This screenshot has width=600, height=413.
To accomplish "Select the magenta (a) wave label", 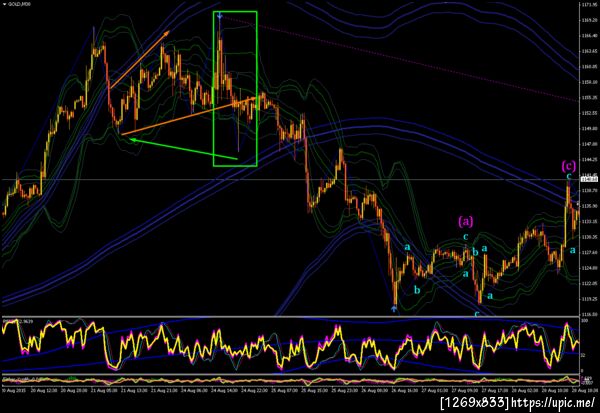I will (466, 221).
